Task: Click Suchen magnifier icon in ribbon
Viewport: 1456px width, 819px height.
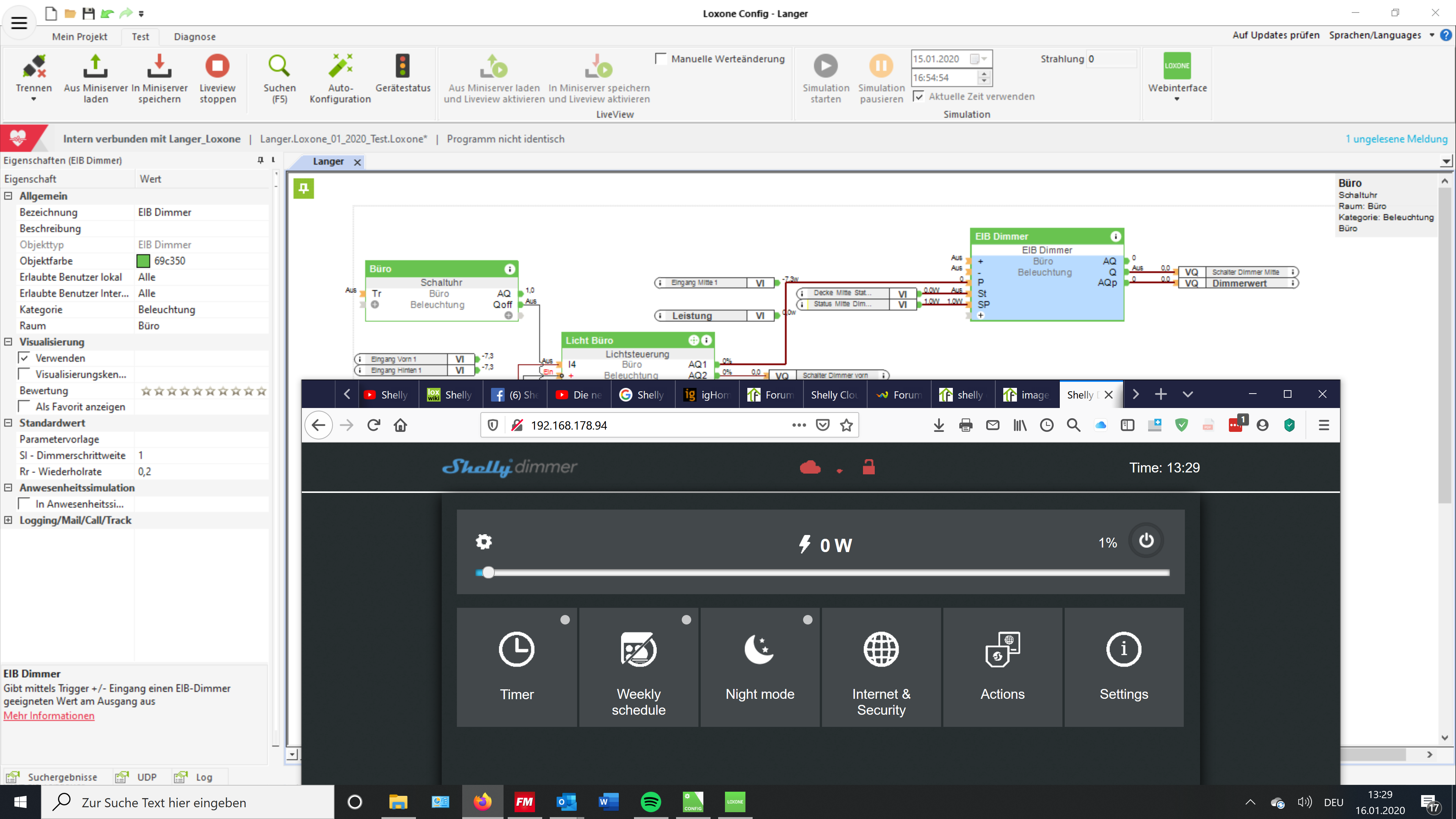Action: tap(279, 66)
